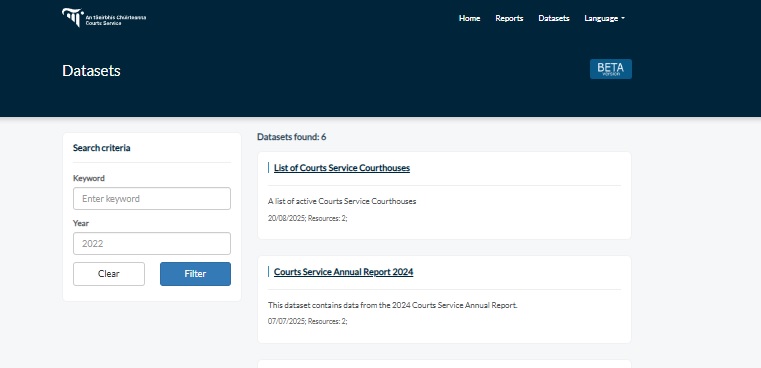Focus the Keyword input field
Viewport: 761px width, 368px height.
(x=152, y=199)
